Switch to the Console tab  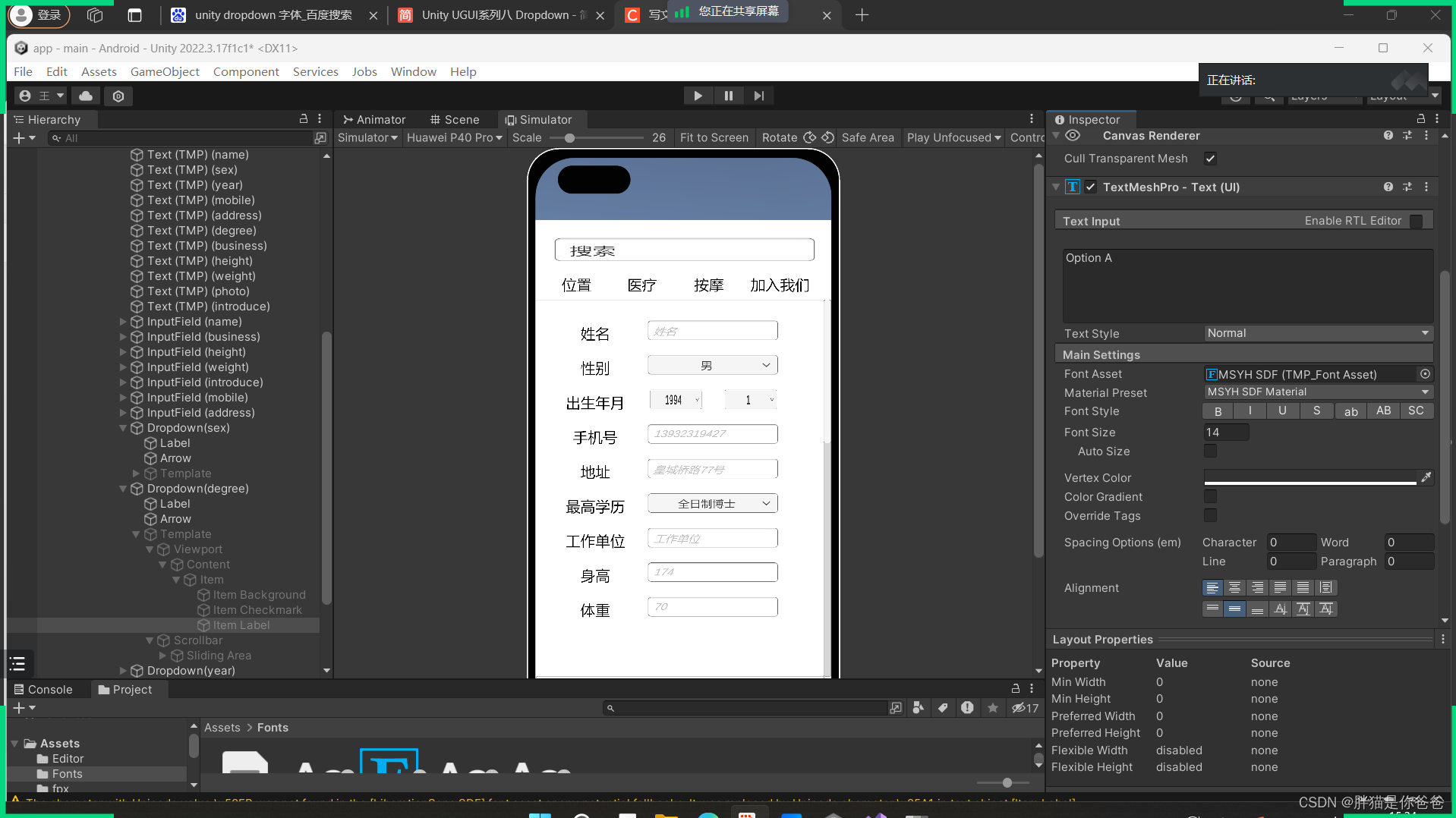[43, 689]
